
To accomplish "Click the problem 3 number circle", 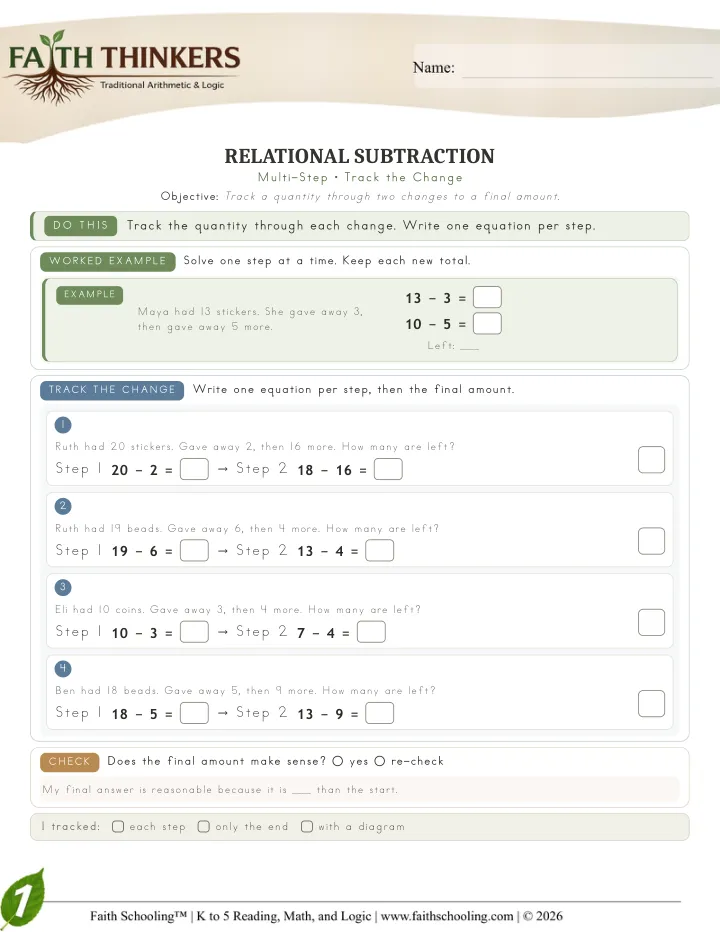I will 63,587.
